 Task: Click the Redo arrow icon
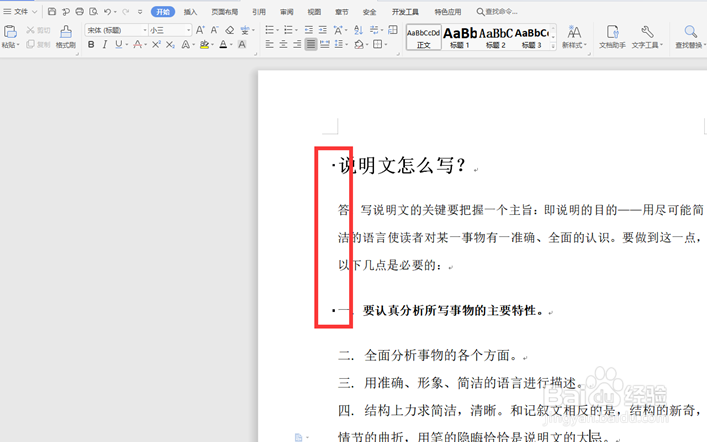coord(126,11)
